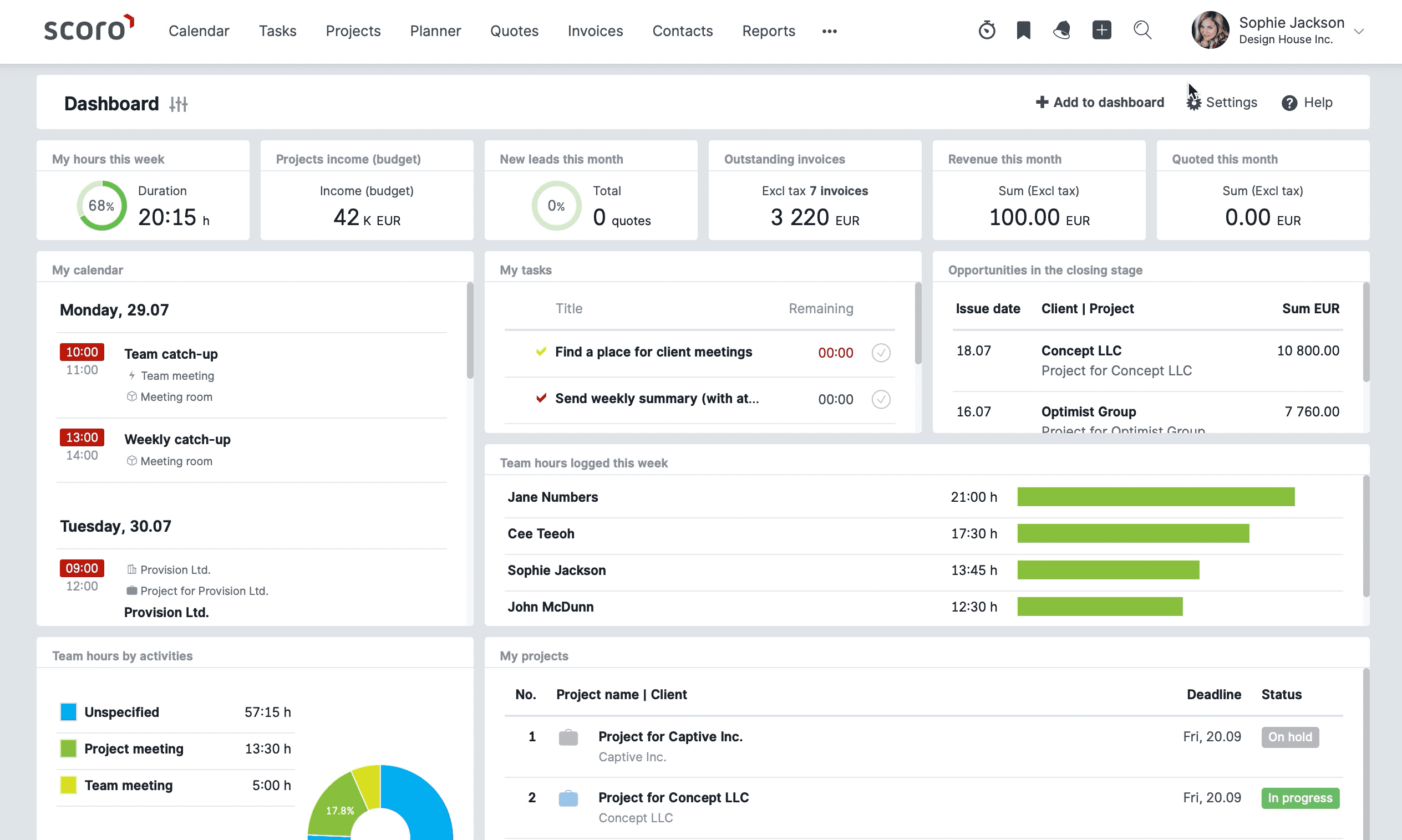1402x840 pixels.
Task: Click yellow priority check on Find a place task
Action: pyautogui.click(x=541, y=352)
